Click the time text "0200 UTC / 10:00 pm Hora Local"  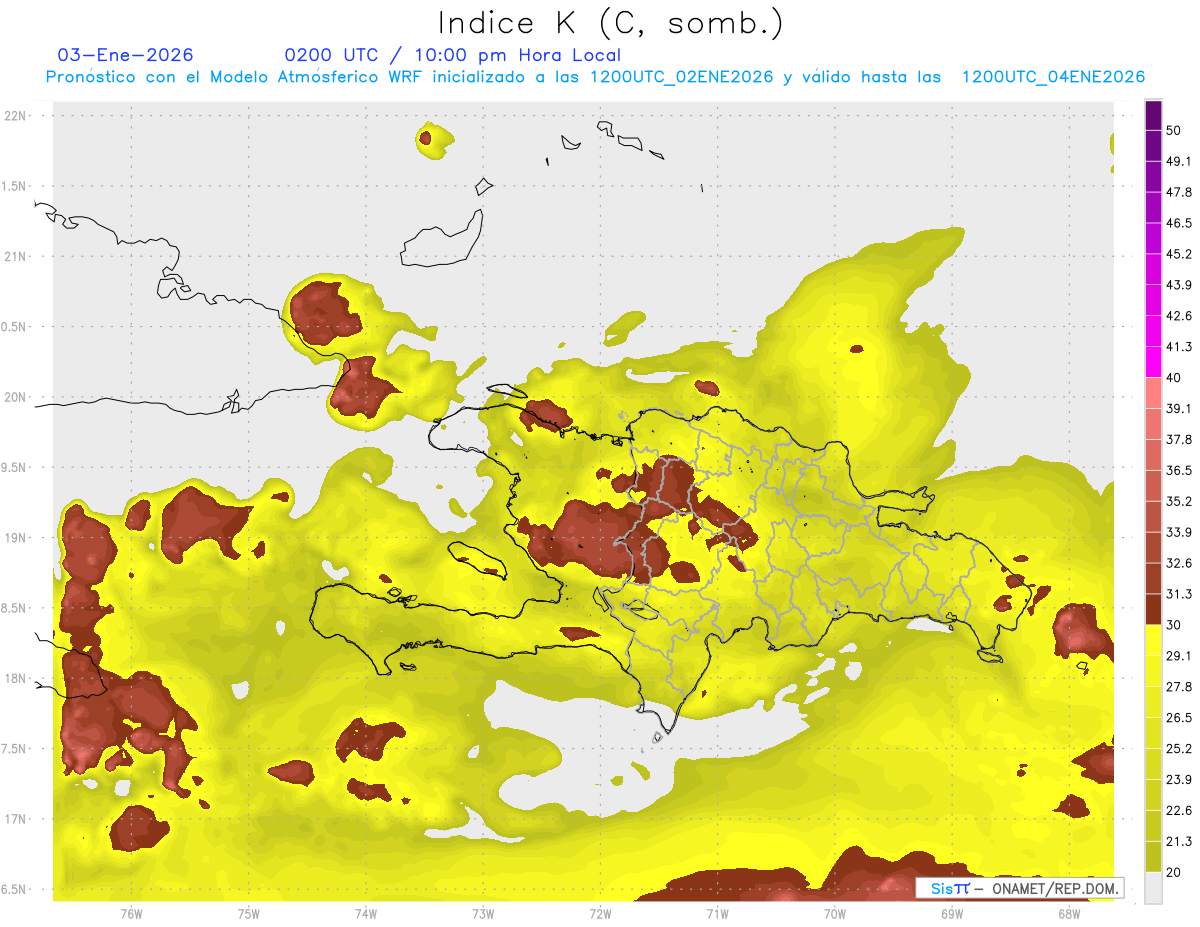[x=453, y=55]
